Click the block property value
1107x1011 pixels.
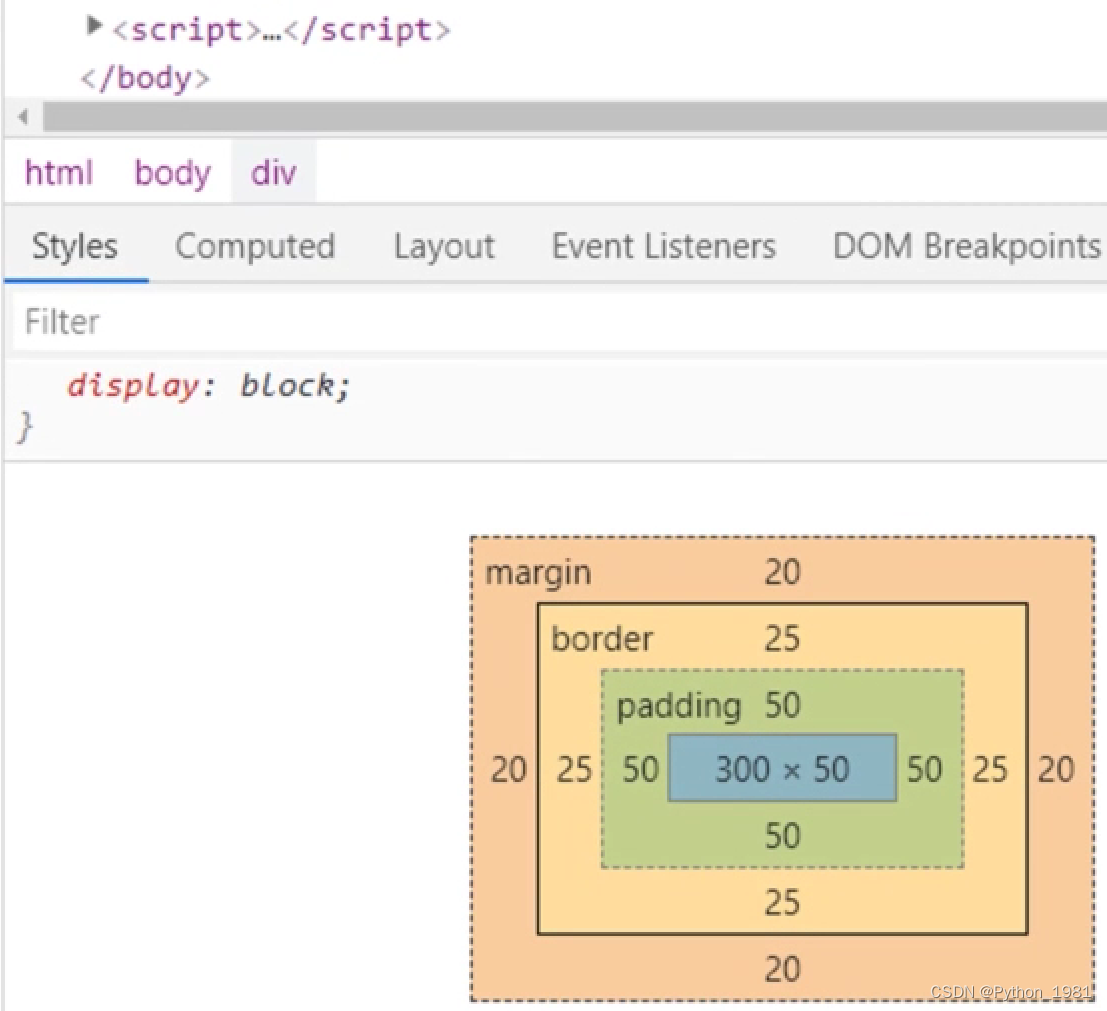point(286,385)
